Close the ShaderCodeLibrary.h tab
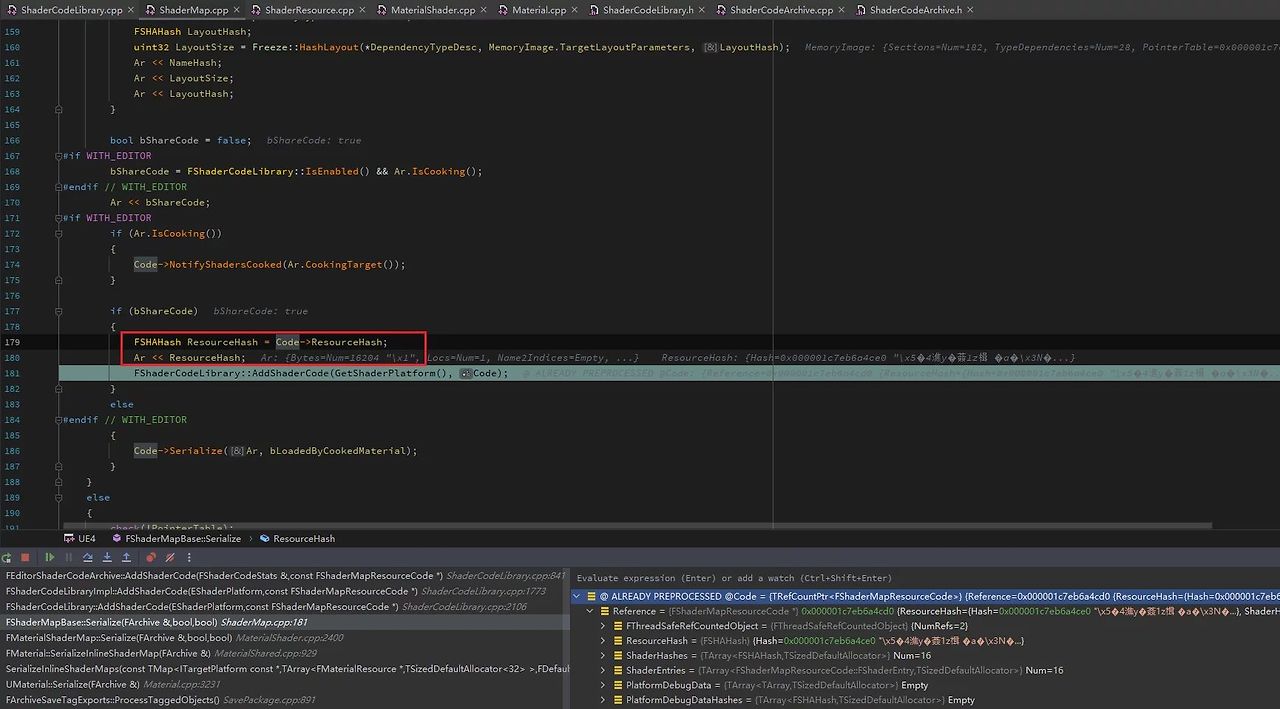1280x709 pixels. tap(703, 10)
